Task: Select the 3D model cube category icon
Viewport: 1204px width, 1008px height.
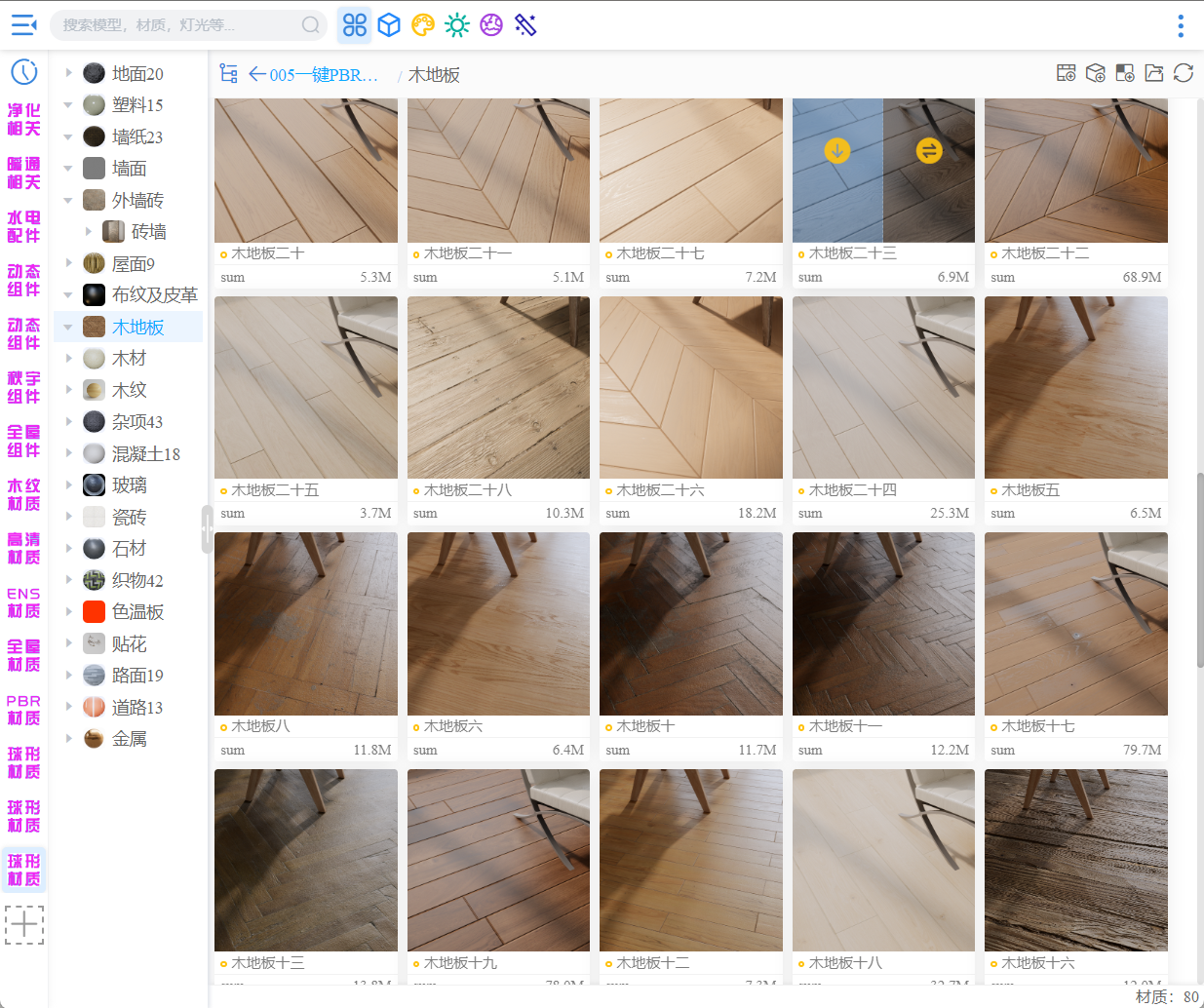Action: click(x=389, y=25)
